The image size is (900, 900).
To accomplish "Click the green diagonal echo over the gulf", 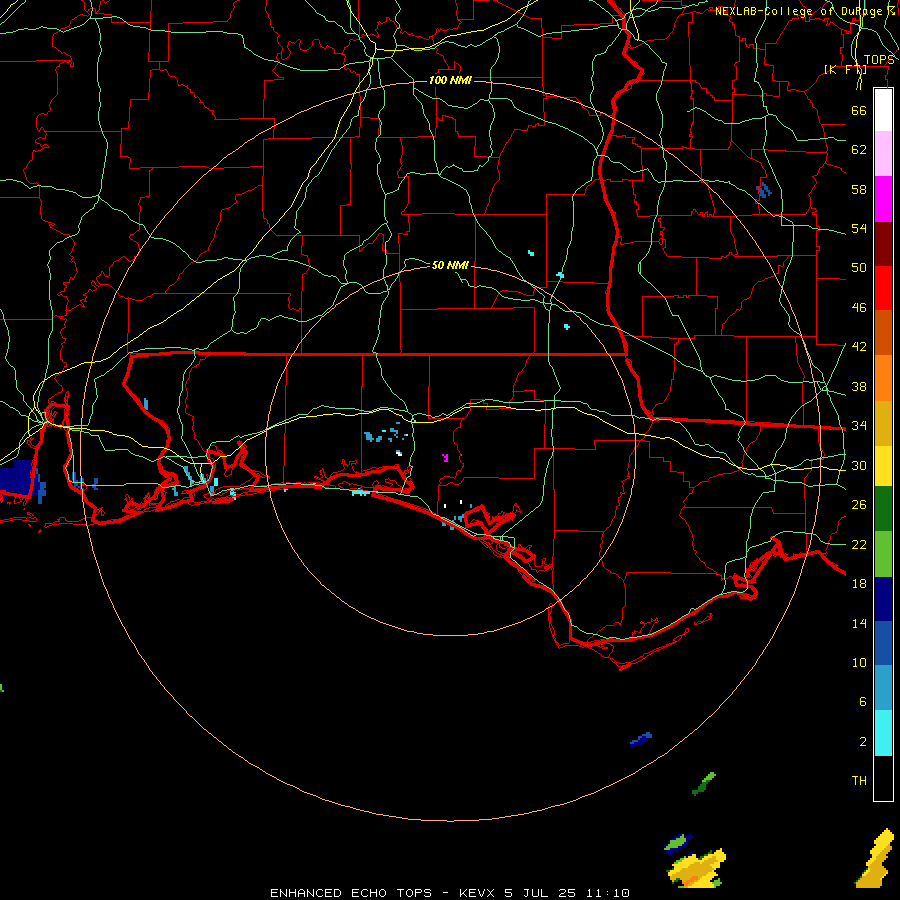I will coord(704,783).
